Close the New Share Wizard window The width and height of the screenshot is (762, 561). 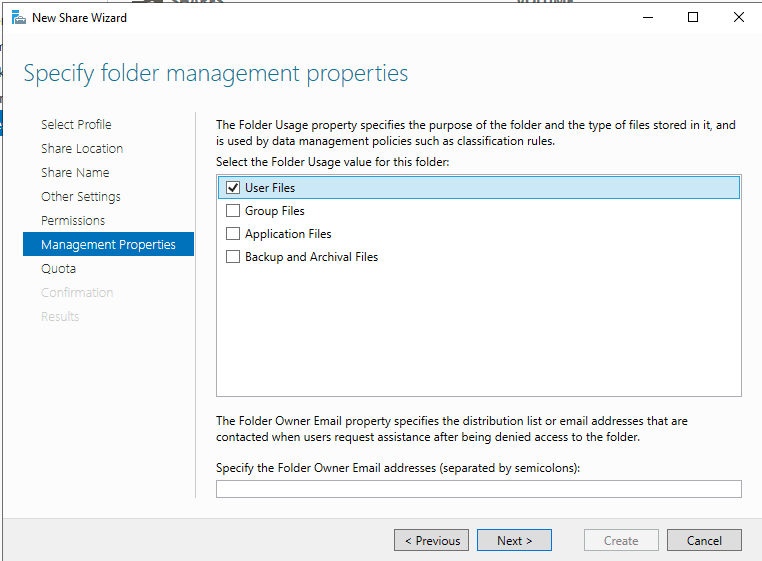point(738,17)
